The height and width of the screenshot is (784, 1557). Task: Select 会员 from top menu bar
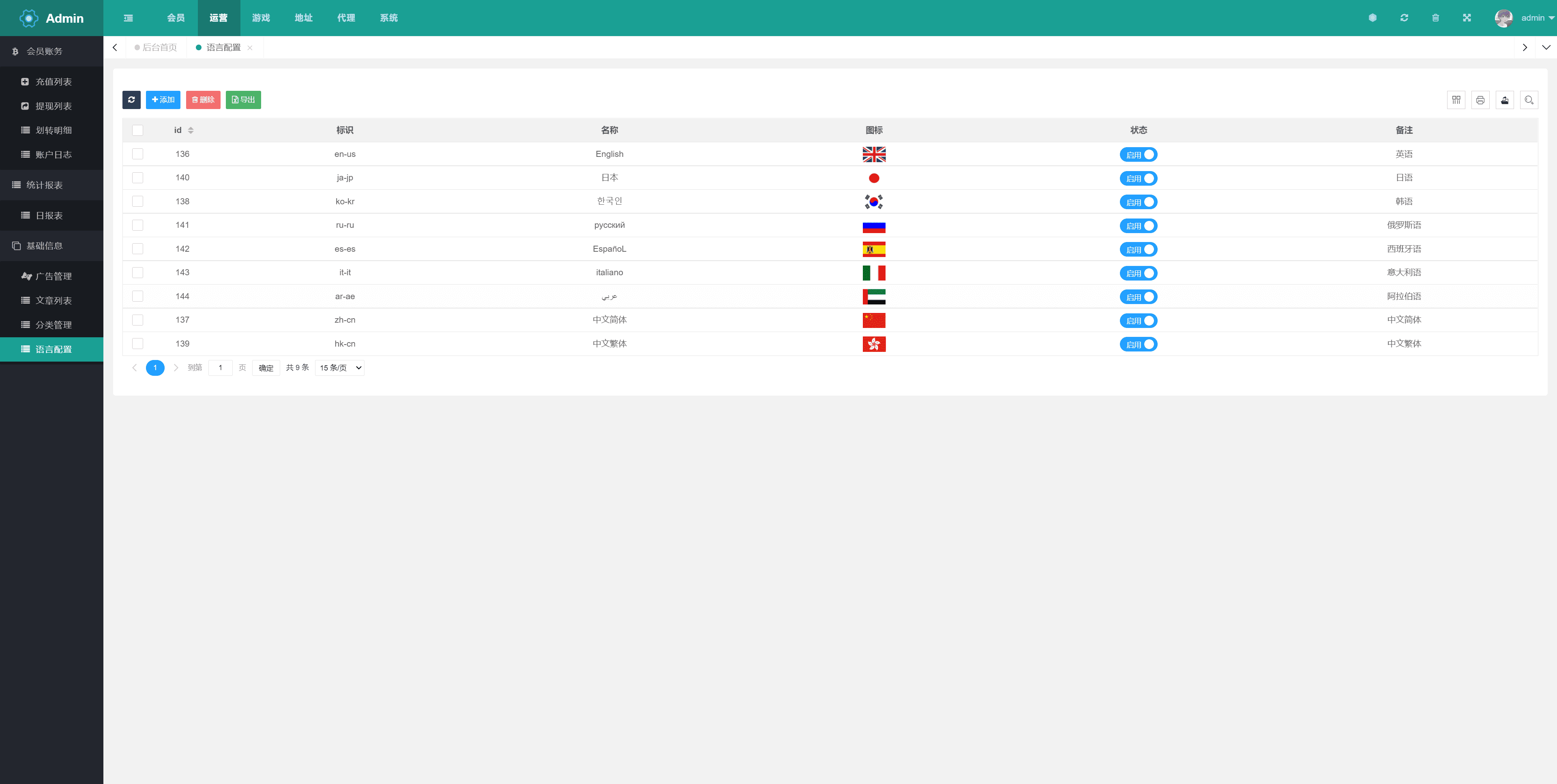pyautogui.click(x=175, y=18)
